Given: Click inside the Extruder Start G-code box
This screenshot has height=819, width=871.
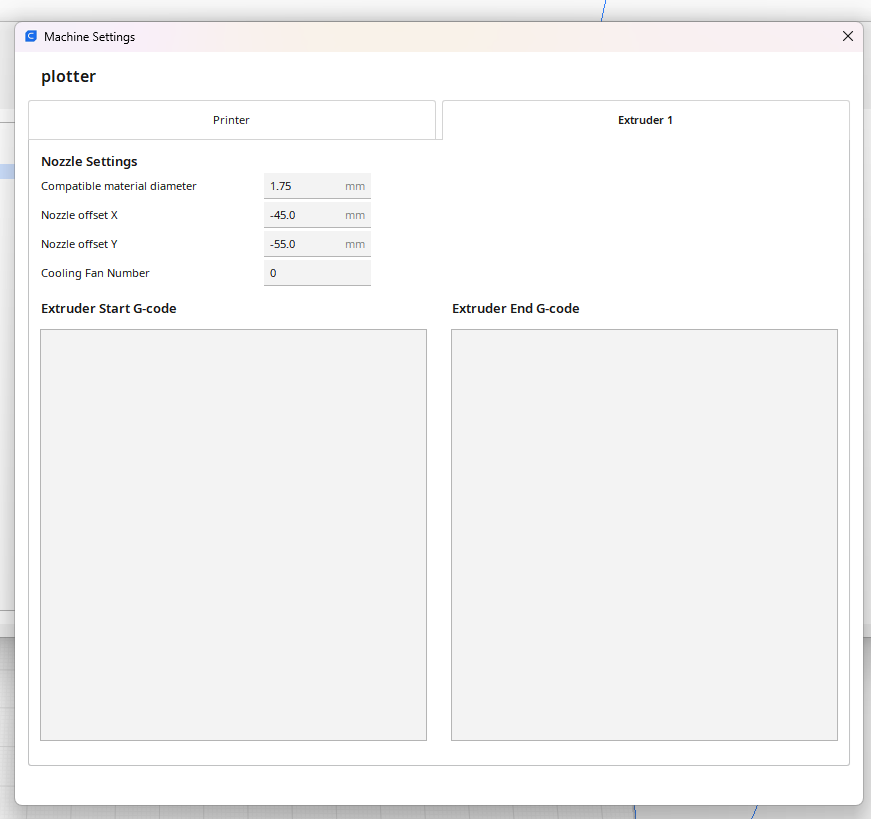Looking at the screenshot, I should tap(233, 535).
